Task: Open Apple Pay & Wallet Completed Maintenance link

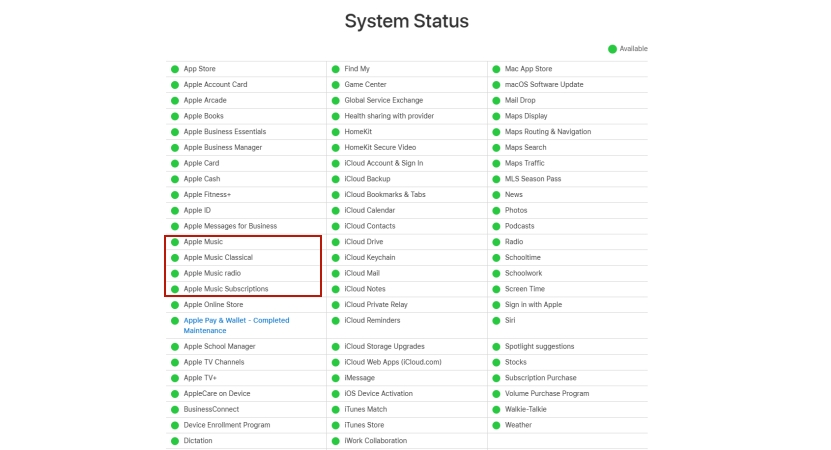Action: pos(236,325)
